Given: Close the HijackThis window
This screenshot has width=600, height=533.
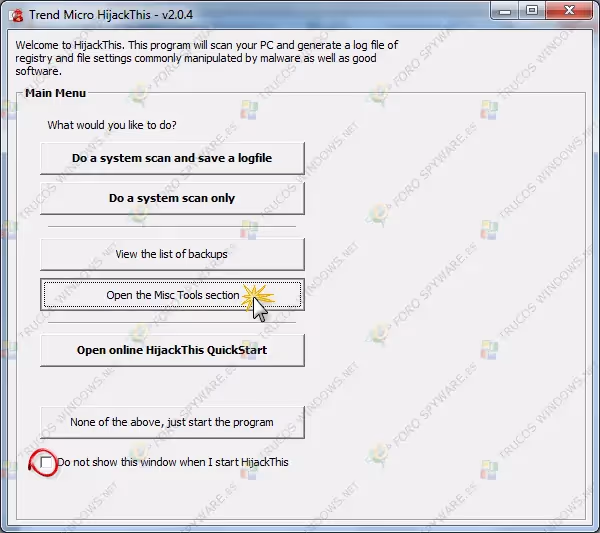Looking at the screenshot, I should tap(569, 11).
